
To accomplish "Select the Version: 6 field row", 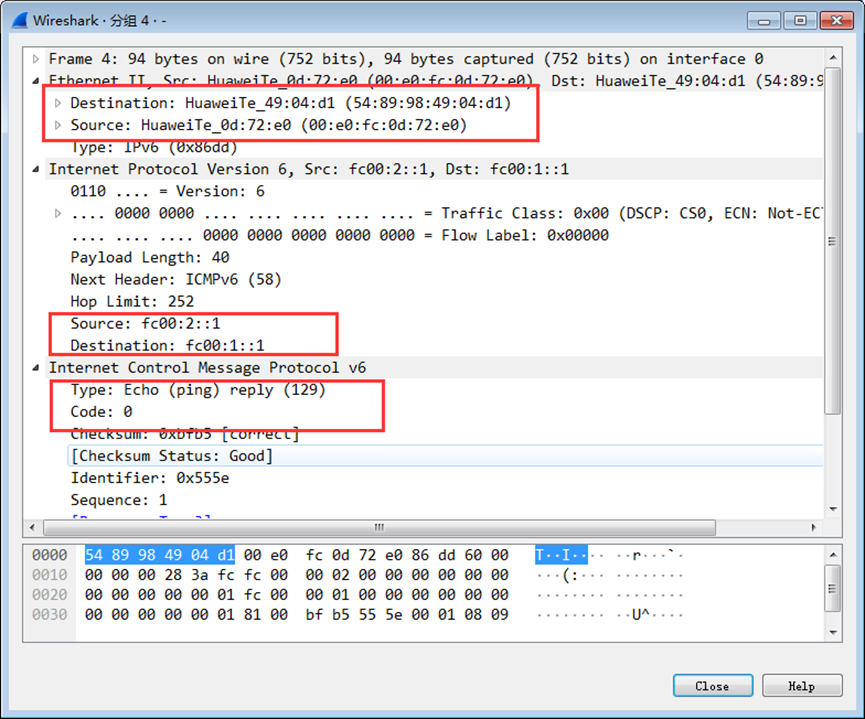I will pyautogui.click(x=168, y=191).
